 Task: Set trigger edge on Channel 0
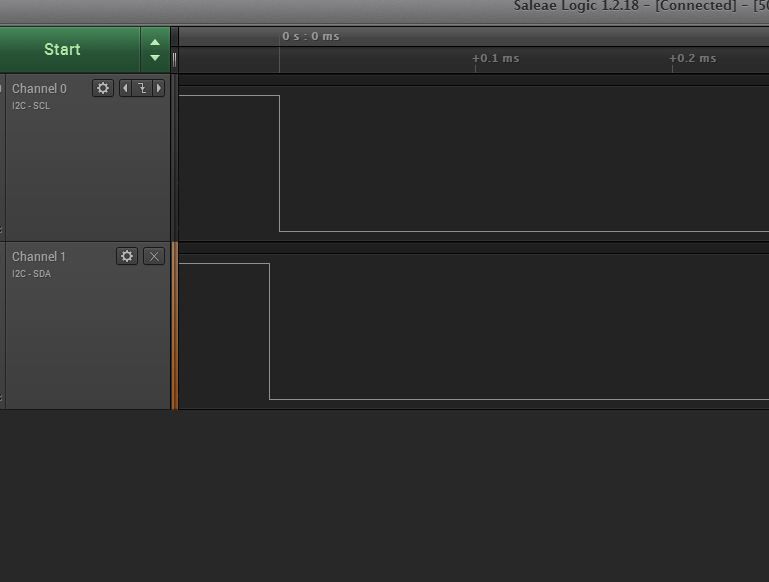click(x=142, y=88)
